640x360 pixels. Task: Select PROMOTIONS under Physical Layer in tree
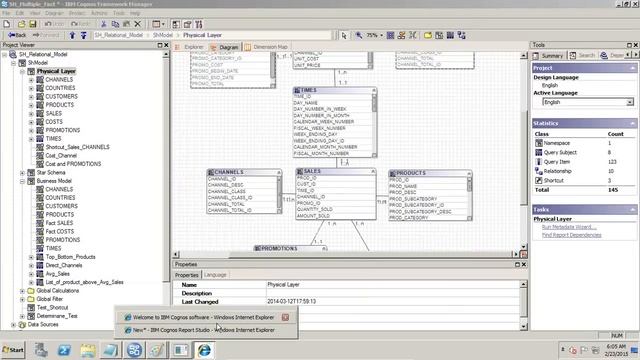tap(62, 130)
